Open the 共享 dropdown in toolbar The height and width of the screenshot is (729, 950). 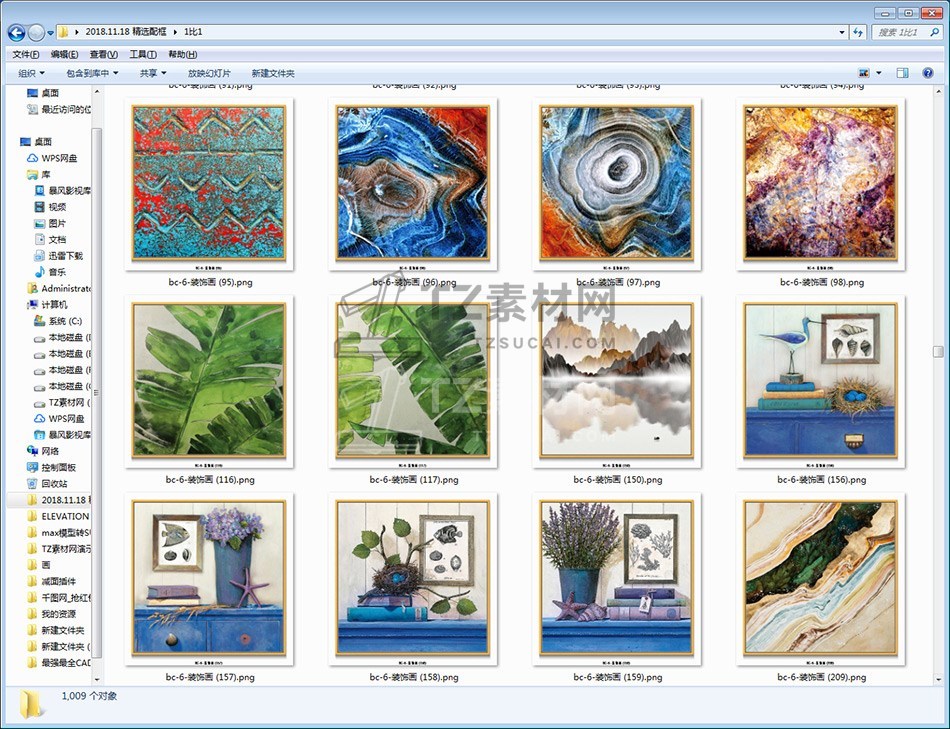(153, 73)
